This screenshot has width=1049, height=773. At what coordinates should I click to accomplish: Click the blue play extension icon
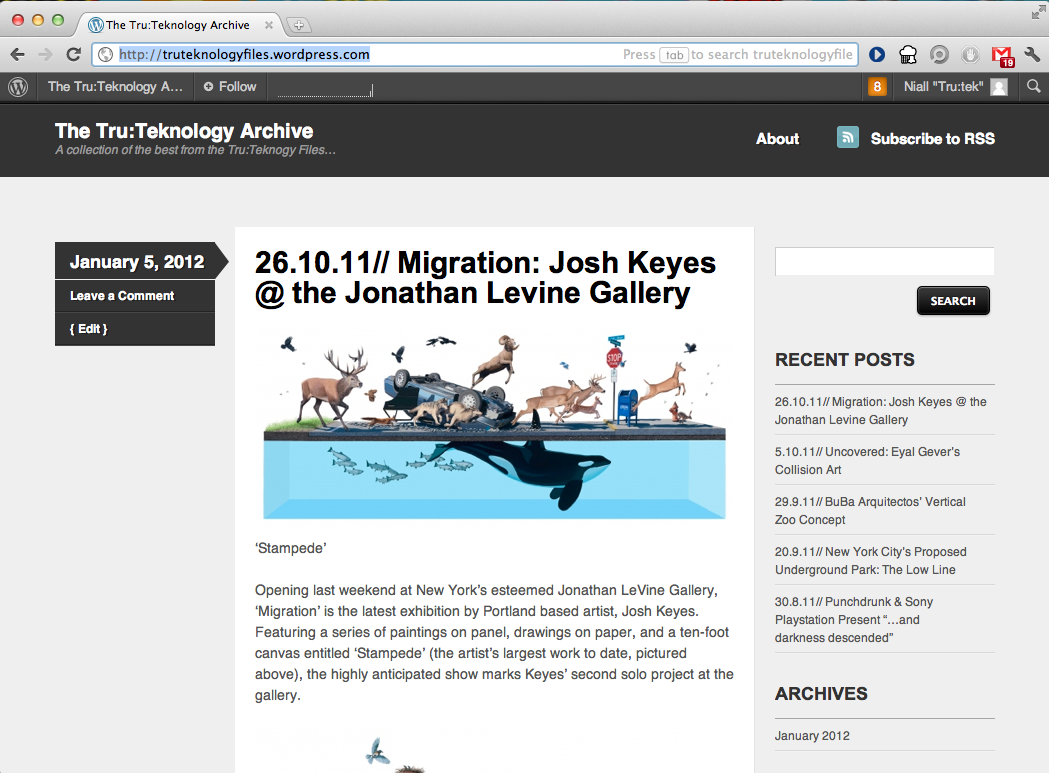pos(877,55)
